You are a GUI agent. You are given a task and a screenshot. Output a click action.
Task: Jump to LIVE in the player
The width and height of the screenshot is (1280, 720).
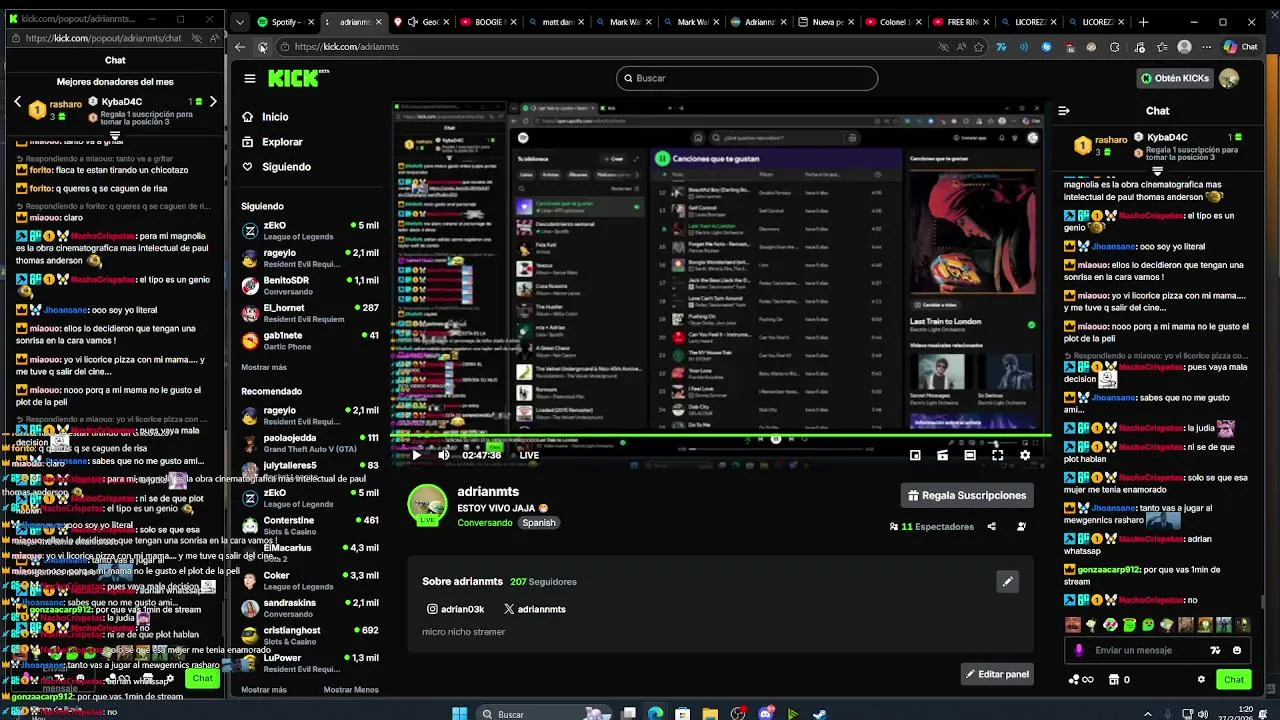coord(529,455)
